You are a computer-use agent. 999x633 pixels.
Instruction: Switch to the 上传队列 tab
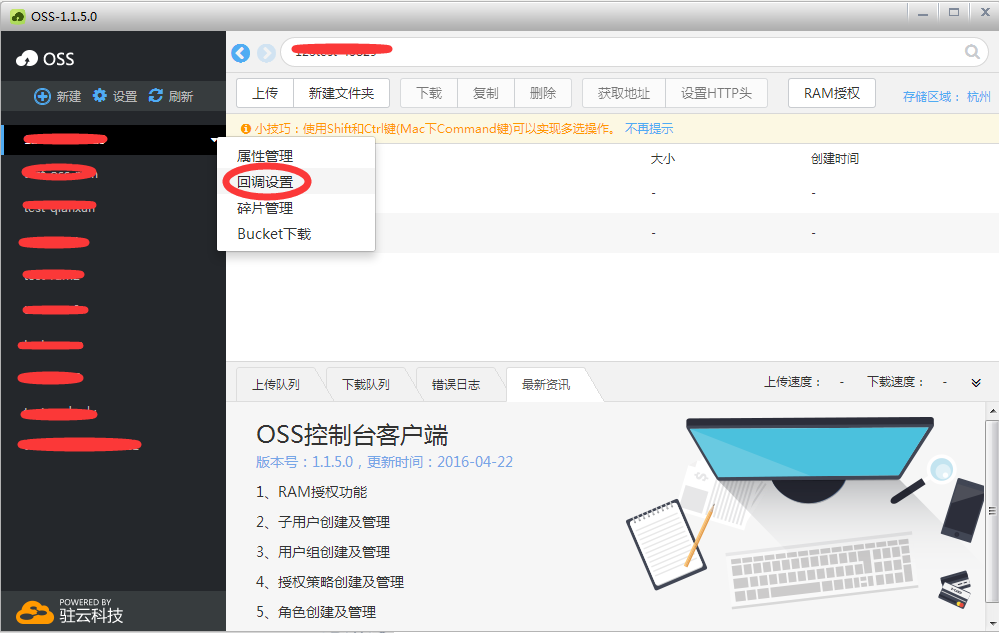pyautogui.click(x=276, y=385)
